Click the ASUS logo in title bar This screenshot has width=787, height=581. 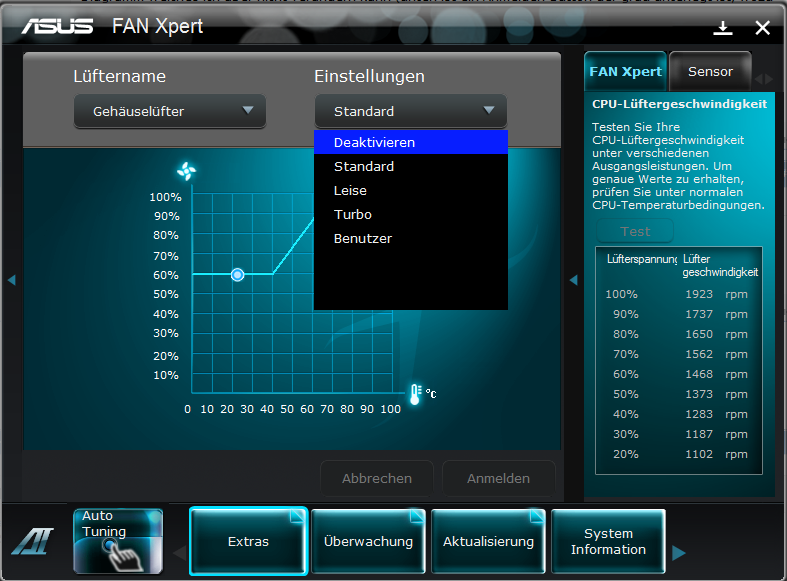pyautogui.click(x=57, y=26)
